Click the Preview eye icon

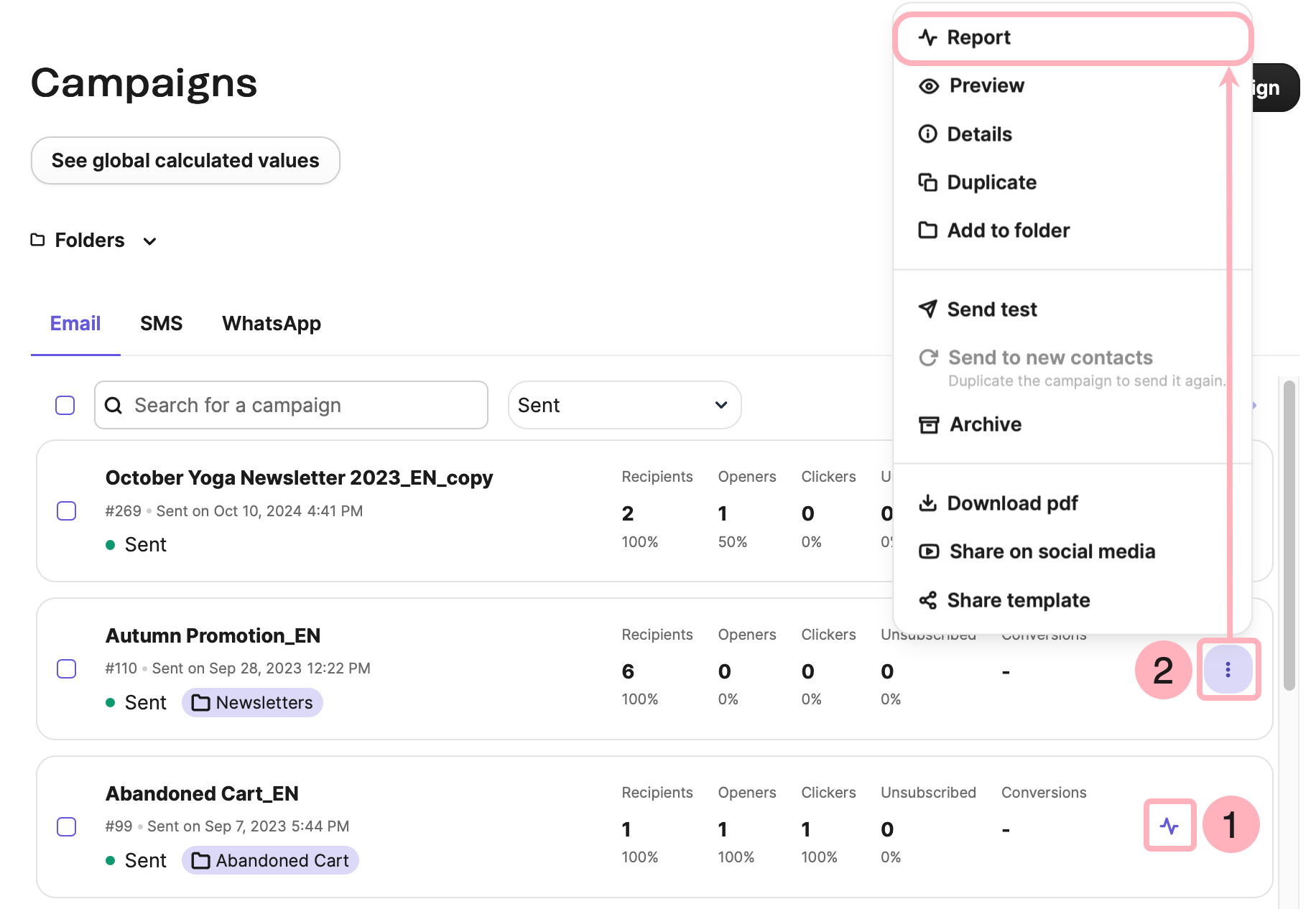[929, 86]
